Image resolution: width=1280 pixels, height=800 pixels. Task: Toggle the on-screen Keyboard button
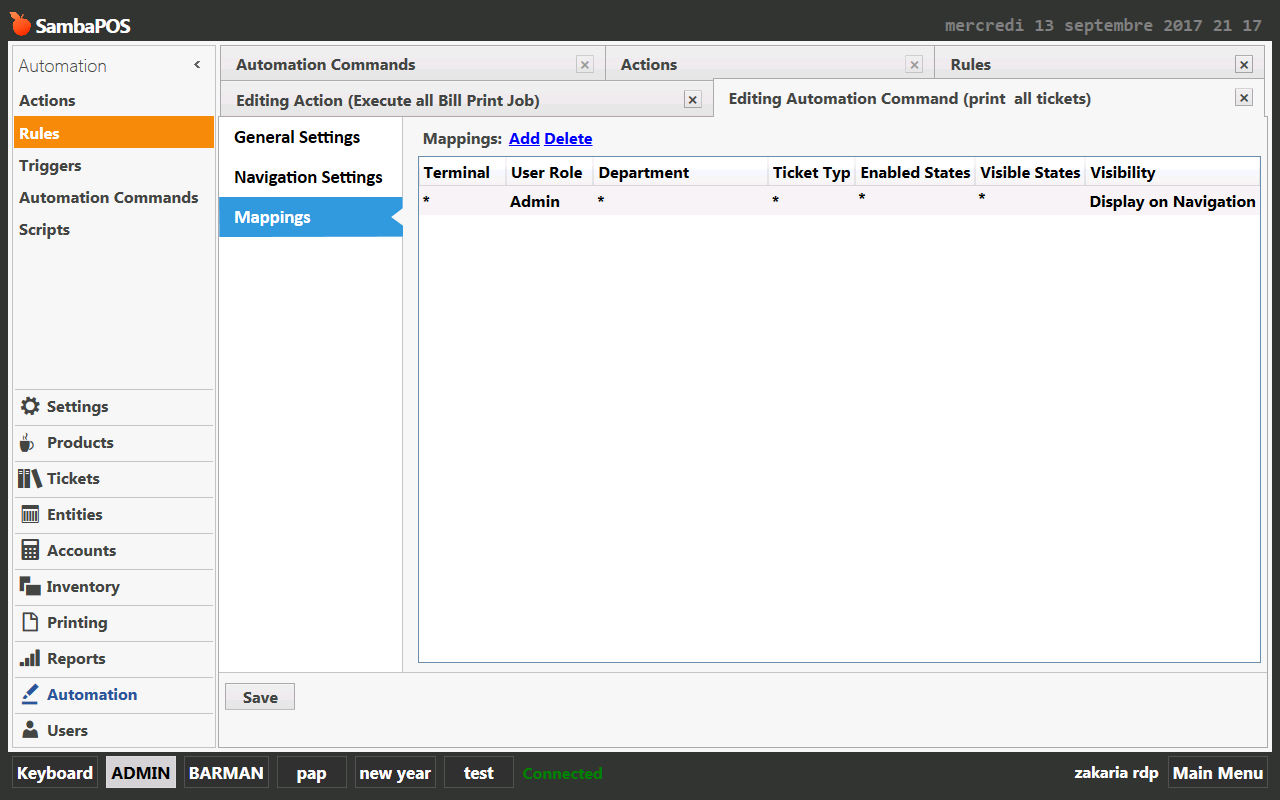pos(55,773)
